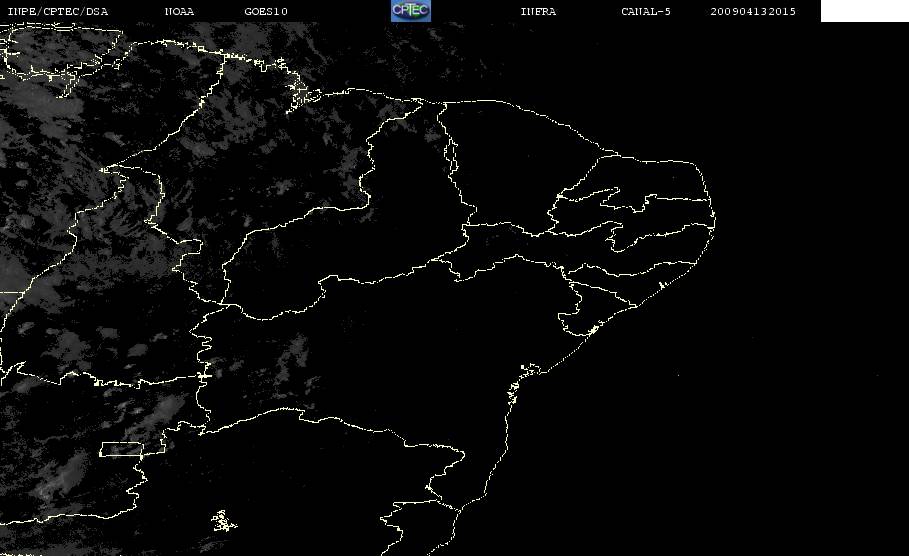909x556 pixels.
Task: Select the NOAA label in header
Action: click(179, 12)
